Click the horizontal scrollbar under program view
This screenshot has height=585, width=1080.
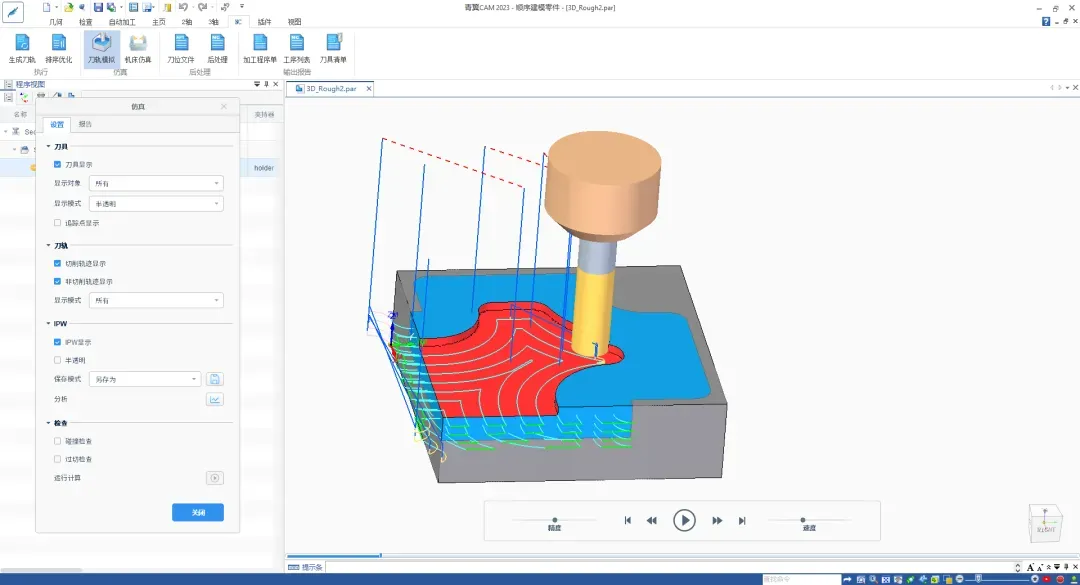(41, 570)
